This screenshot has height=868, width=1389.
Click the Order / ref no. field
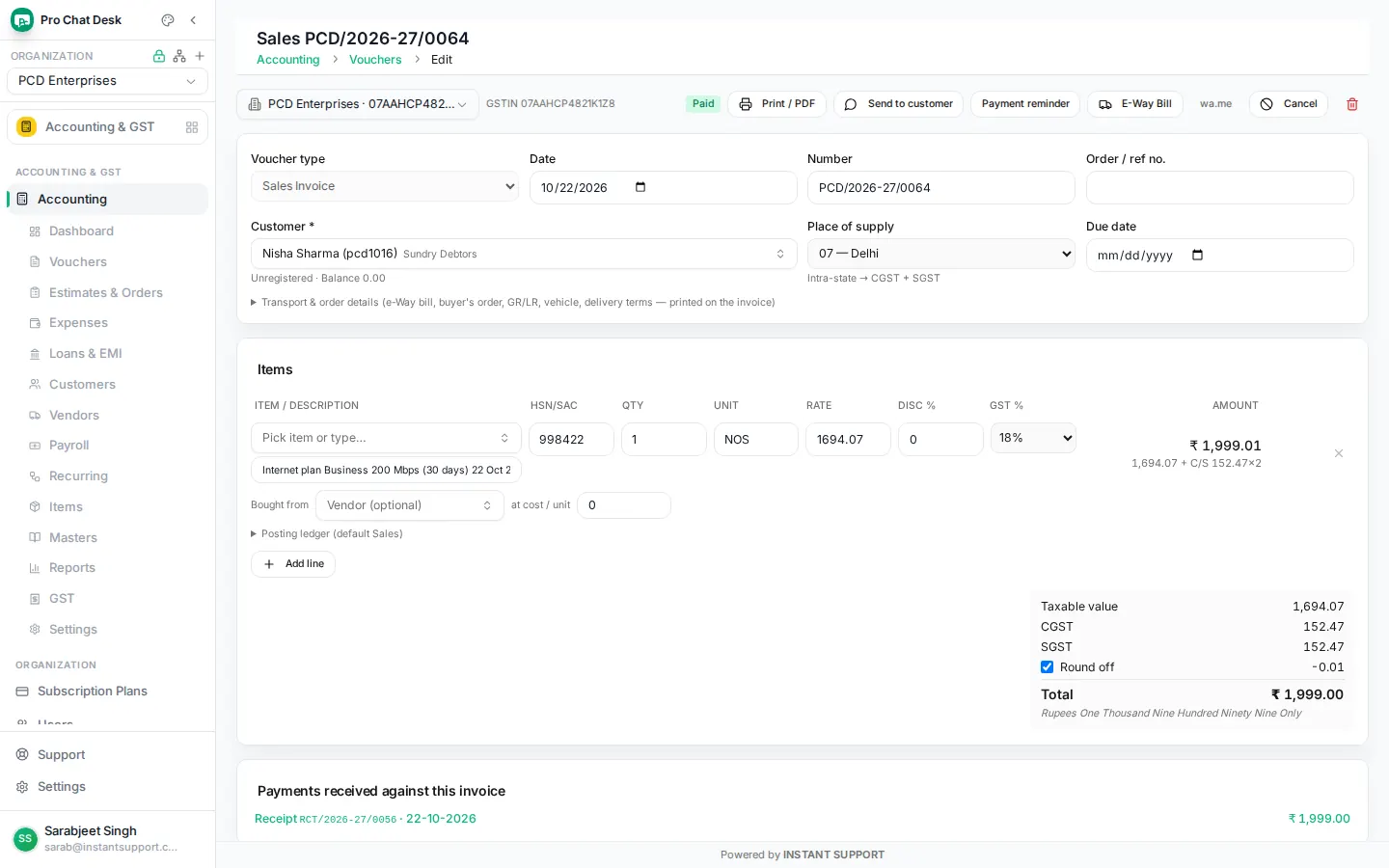1219,187
